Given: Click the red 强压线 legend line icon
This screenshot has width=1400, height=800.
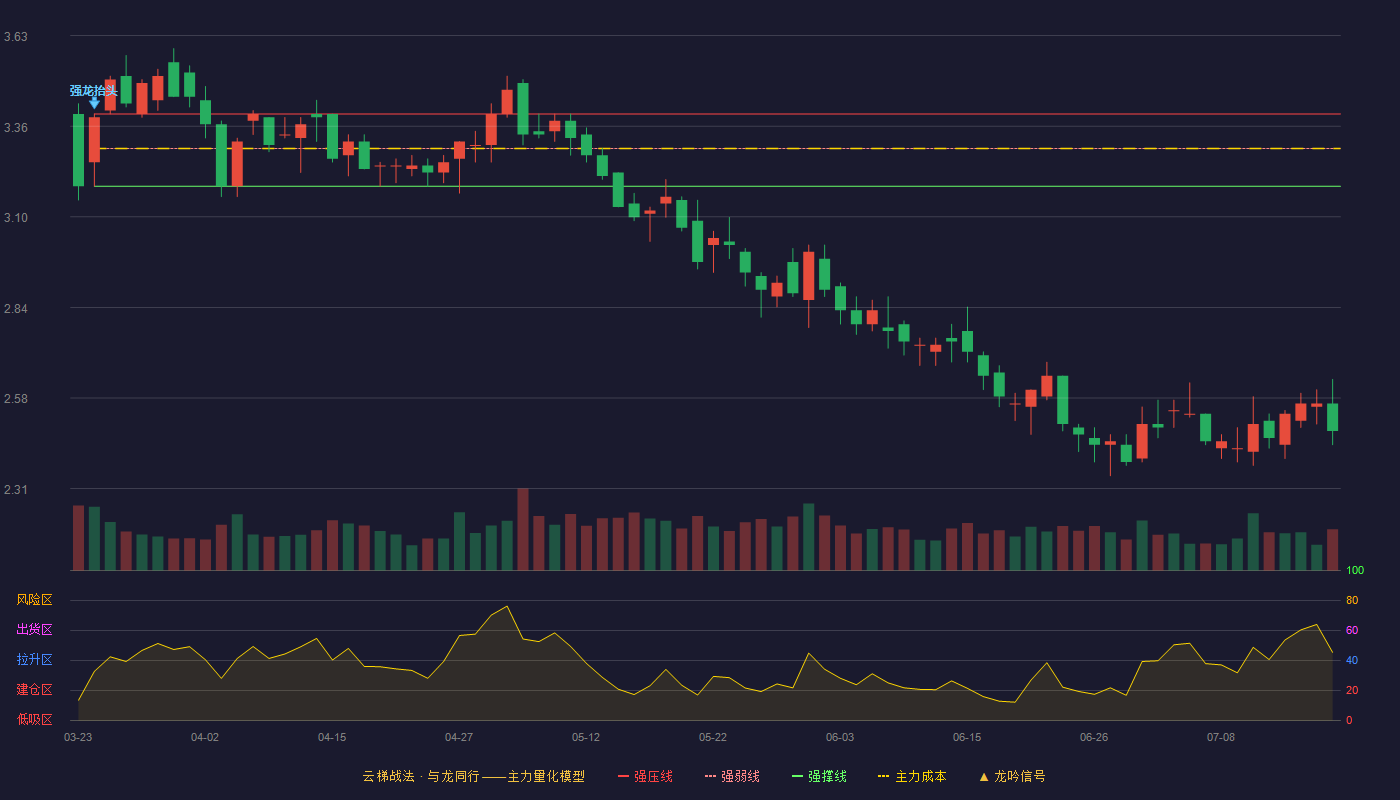Looking at the screenshot, I should (x=624, y=776).
